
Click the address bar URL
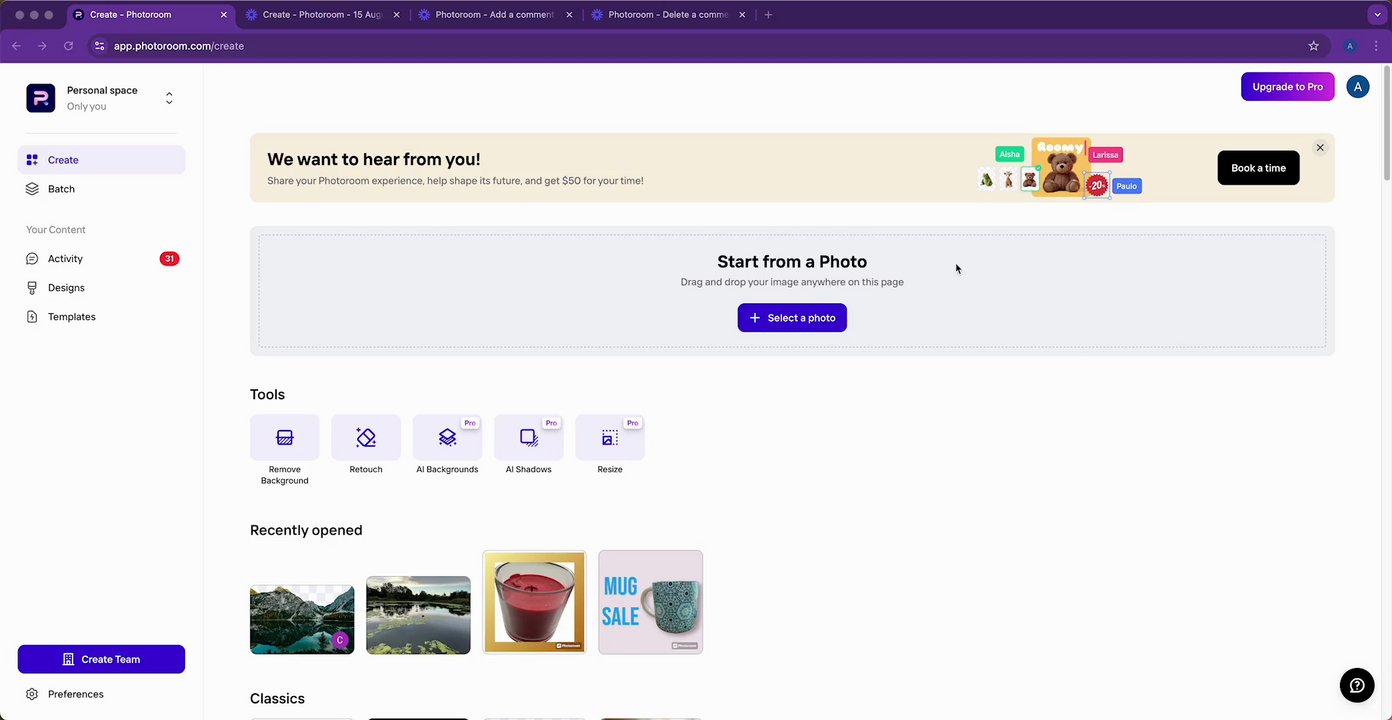coord(179,46)
